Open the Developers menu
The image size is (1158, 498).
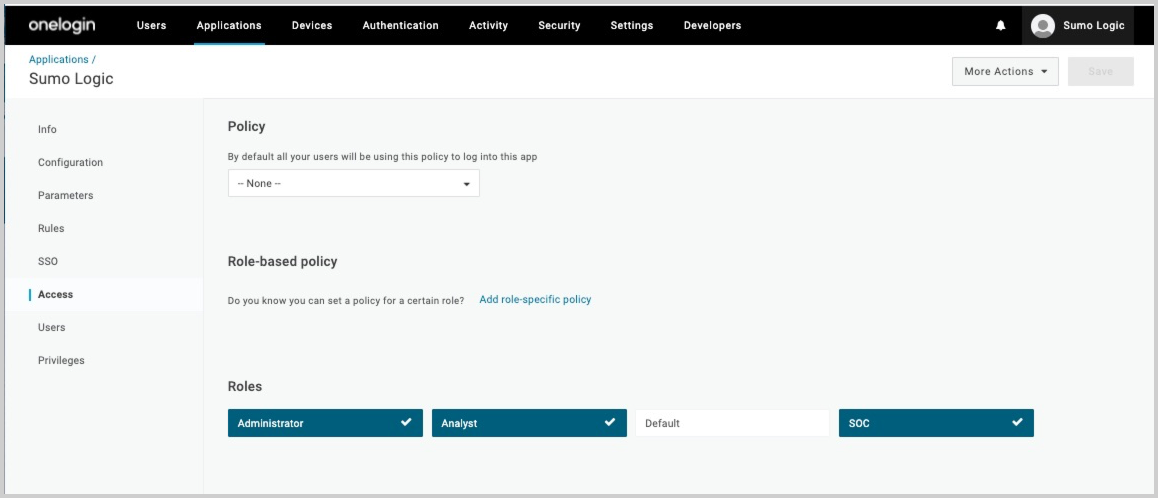click(712, 26)
